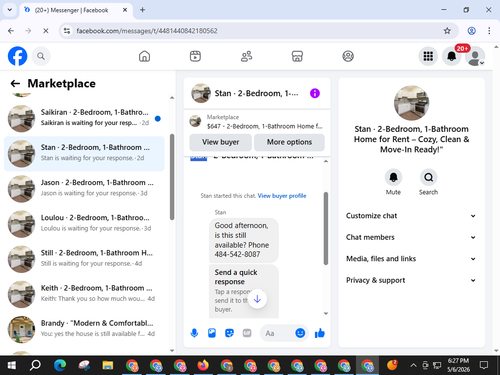Screen dimensions: 500x375
Task: Open Jason's conversation
Action: tap(84, 189)
